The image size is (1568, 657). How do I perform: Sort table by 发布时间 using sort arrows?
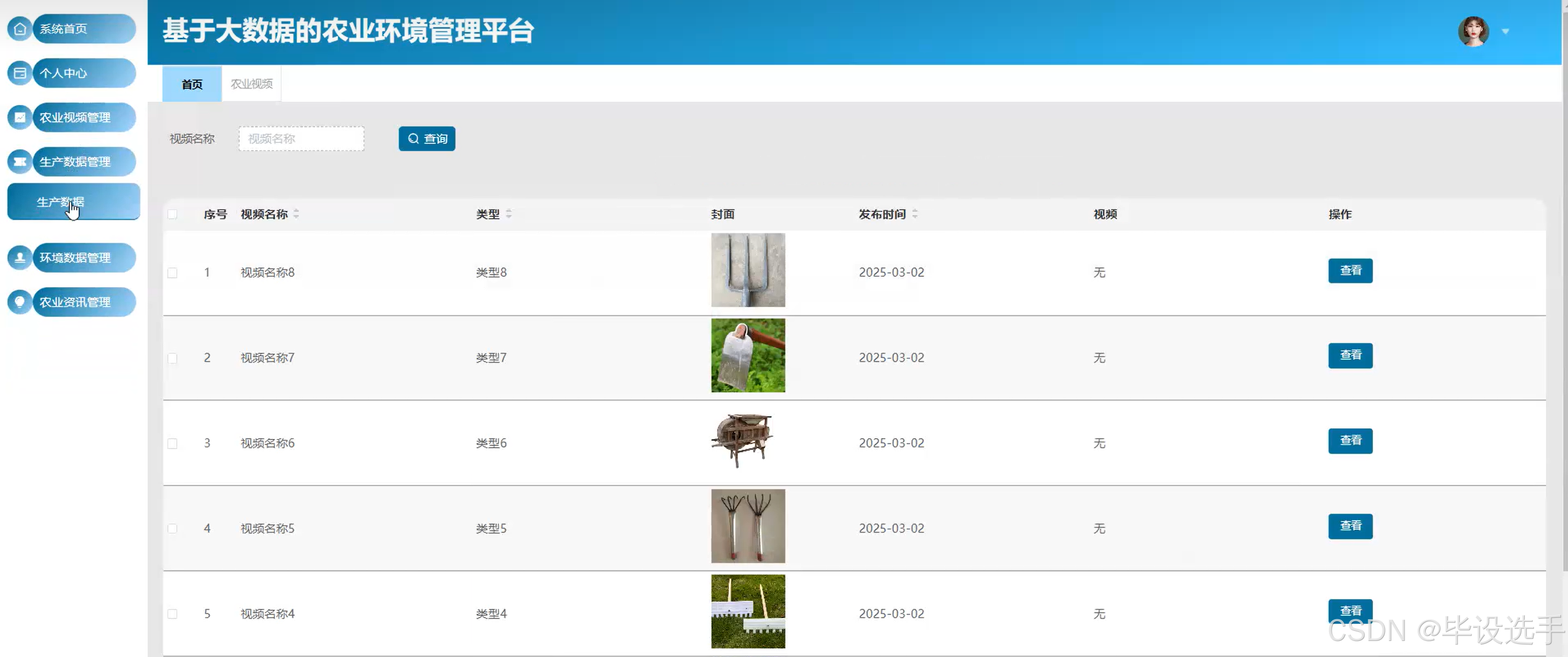914,214
